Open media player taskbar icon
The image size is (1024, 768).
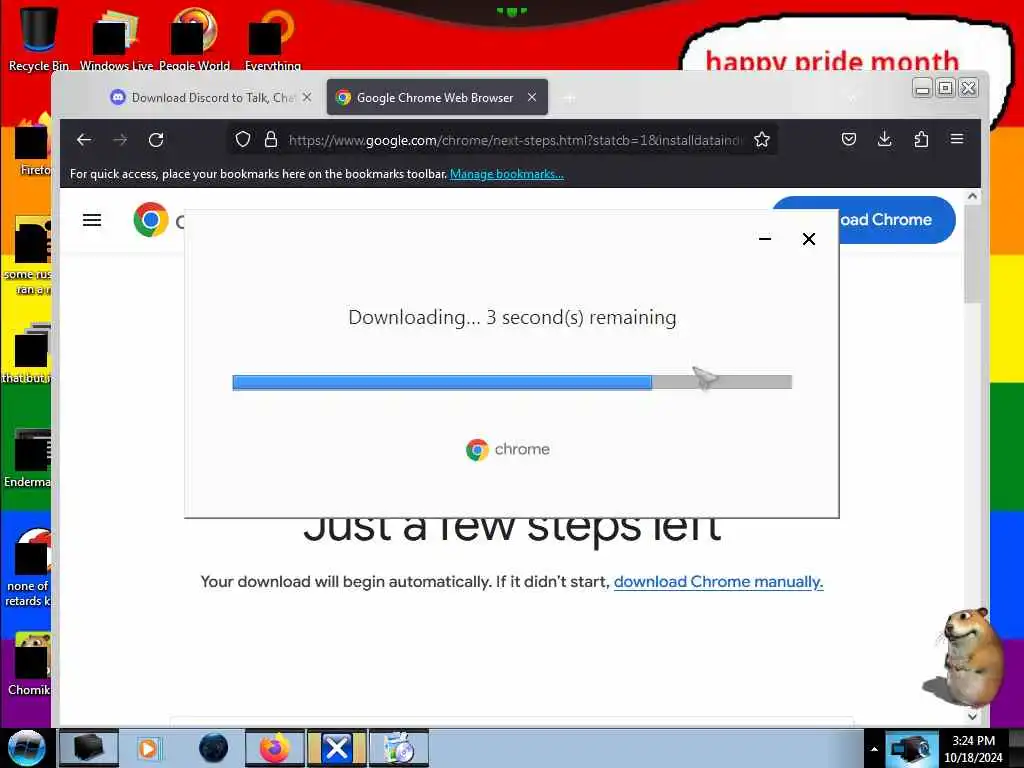pos(148,748)
